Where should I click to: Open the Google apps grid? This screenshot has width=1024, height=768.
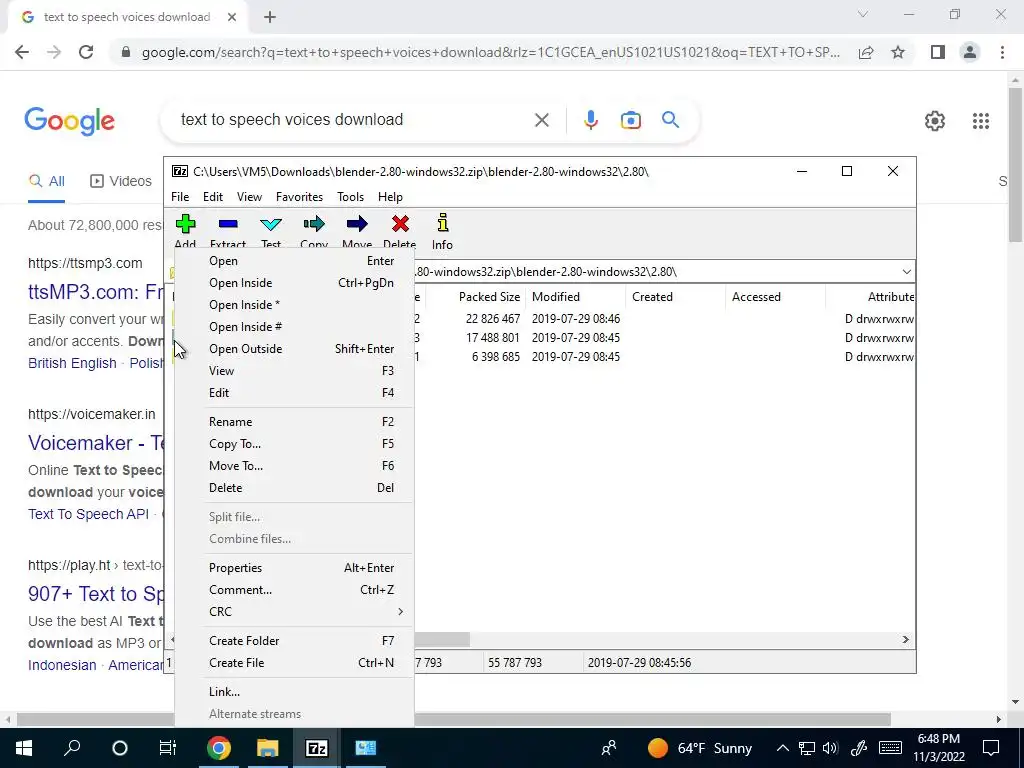tap(981, 121)
